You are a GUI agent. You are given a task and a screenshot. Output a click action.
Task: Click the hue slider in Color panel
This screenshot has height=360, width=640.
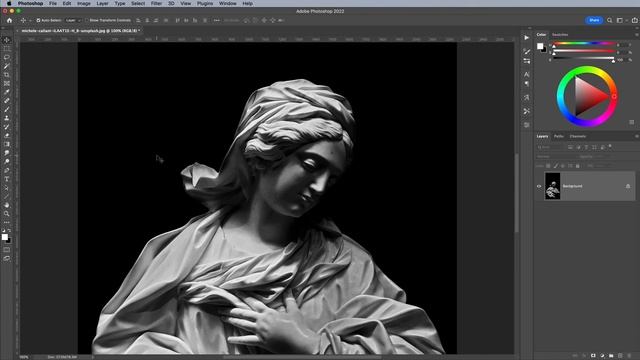(x=584, y=43)
